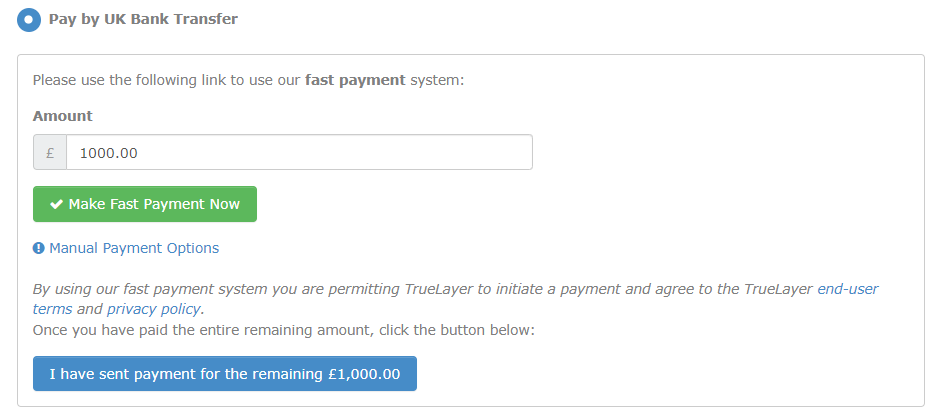
Task: Open the Manual Payment Options link
Action: point(133,248)
